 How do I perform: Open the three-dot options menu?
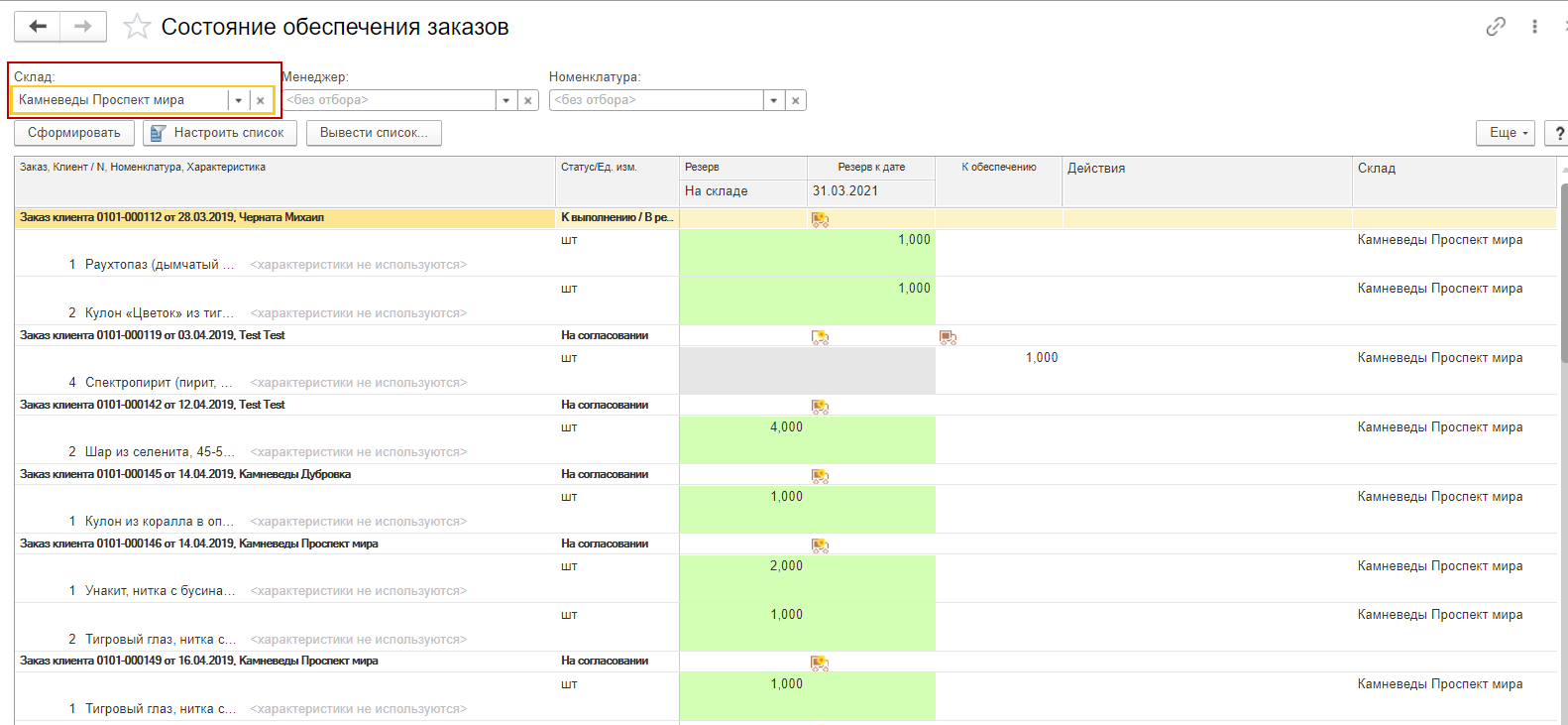point(1534,27)
